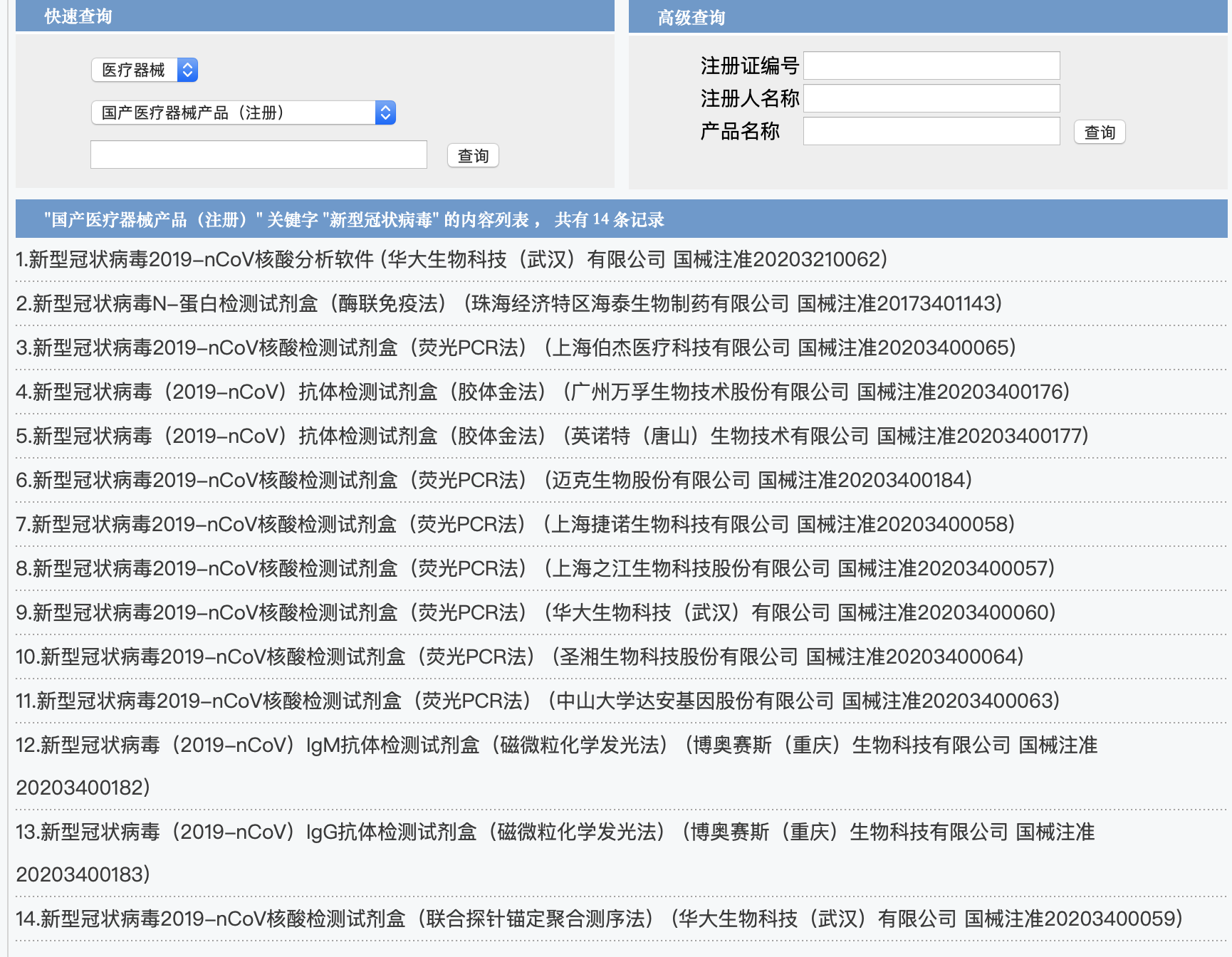Open result 1 核酸分析软件 from 华大生物科技
The width and height of the screenshot is (1232, 957).
(451, 259)
